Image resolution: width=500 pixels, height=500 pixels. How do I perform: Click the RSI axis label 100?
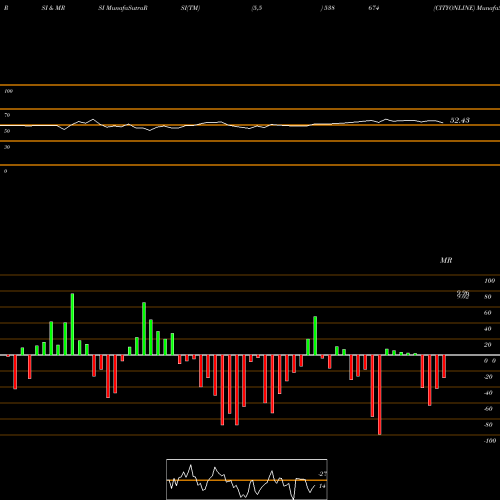8,91
